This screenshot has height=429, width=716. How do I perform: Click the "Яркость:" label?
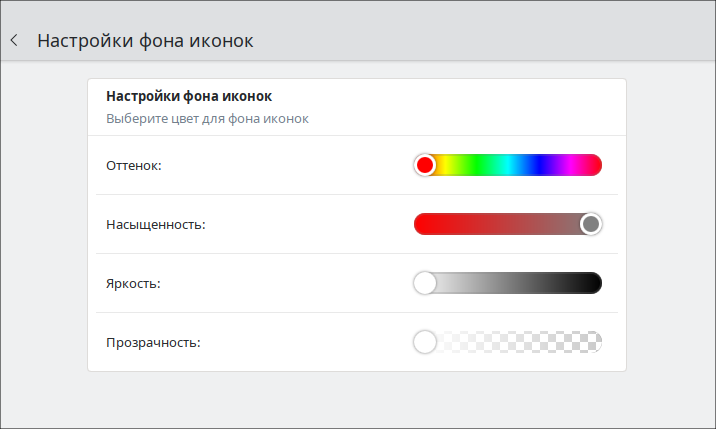point(133,283)
